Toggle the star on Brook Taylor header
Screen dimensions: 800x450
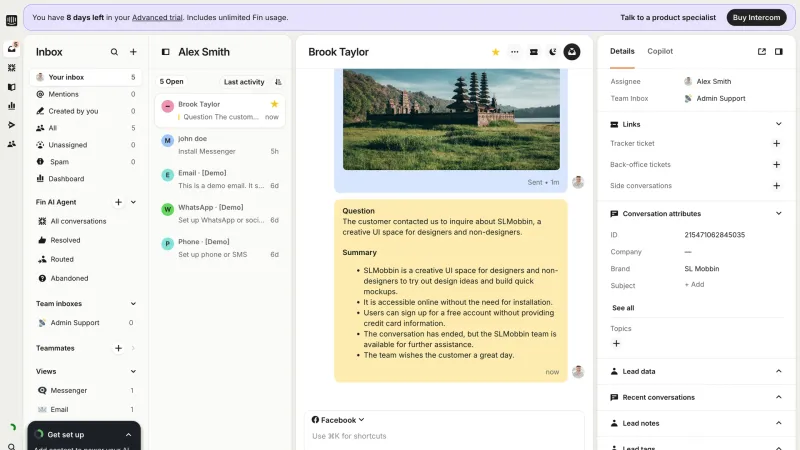click(495, 52)
